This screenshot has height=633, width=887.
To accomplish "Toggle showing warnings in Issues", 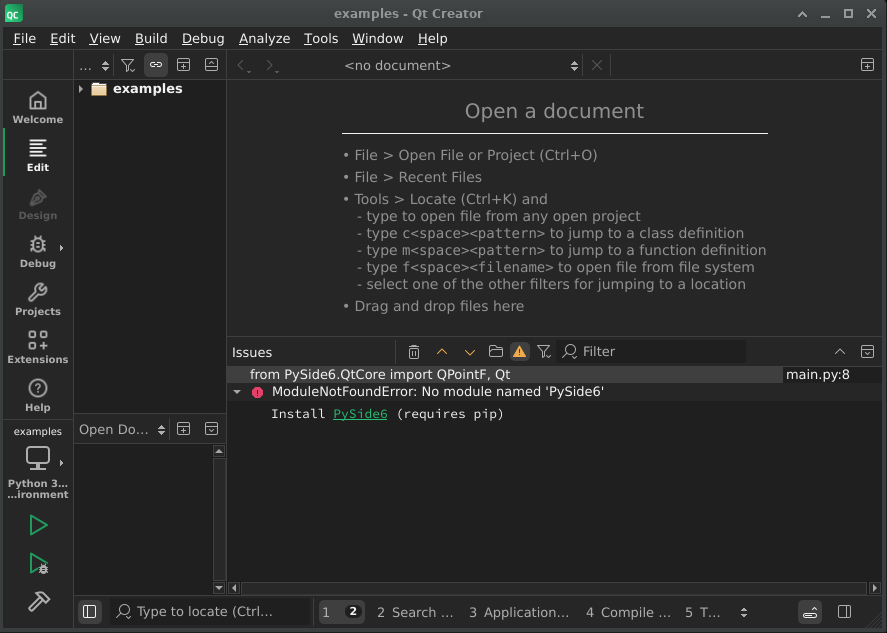I will click(x=519, y=352).
